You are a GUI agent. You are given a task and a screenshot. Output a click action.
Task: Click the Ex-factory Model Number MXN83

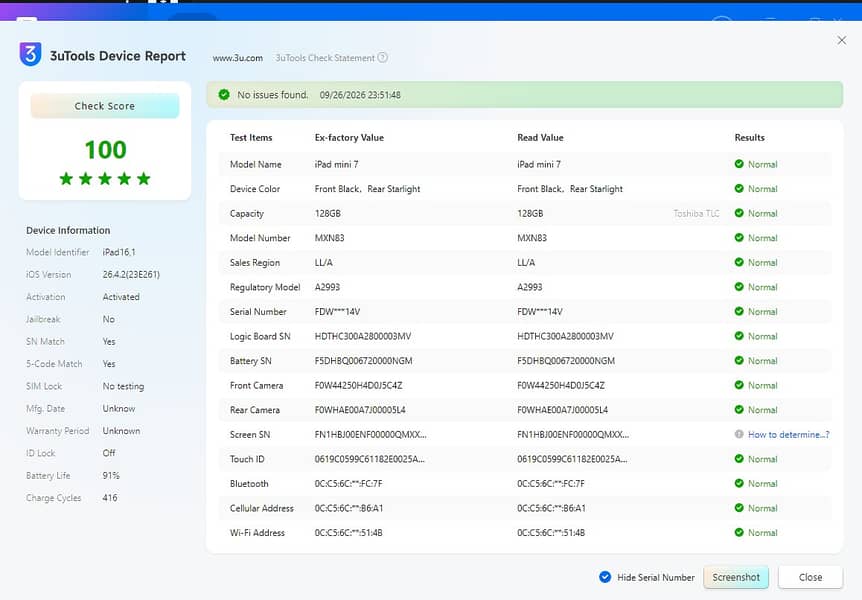coord(329,238)
